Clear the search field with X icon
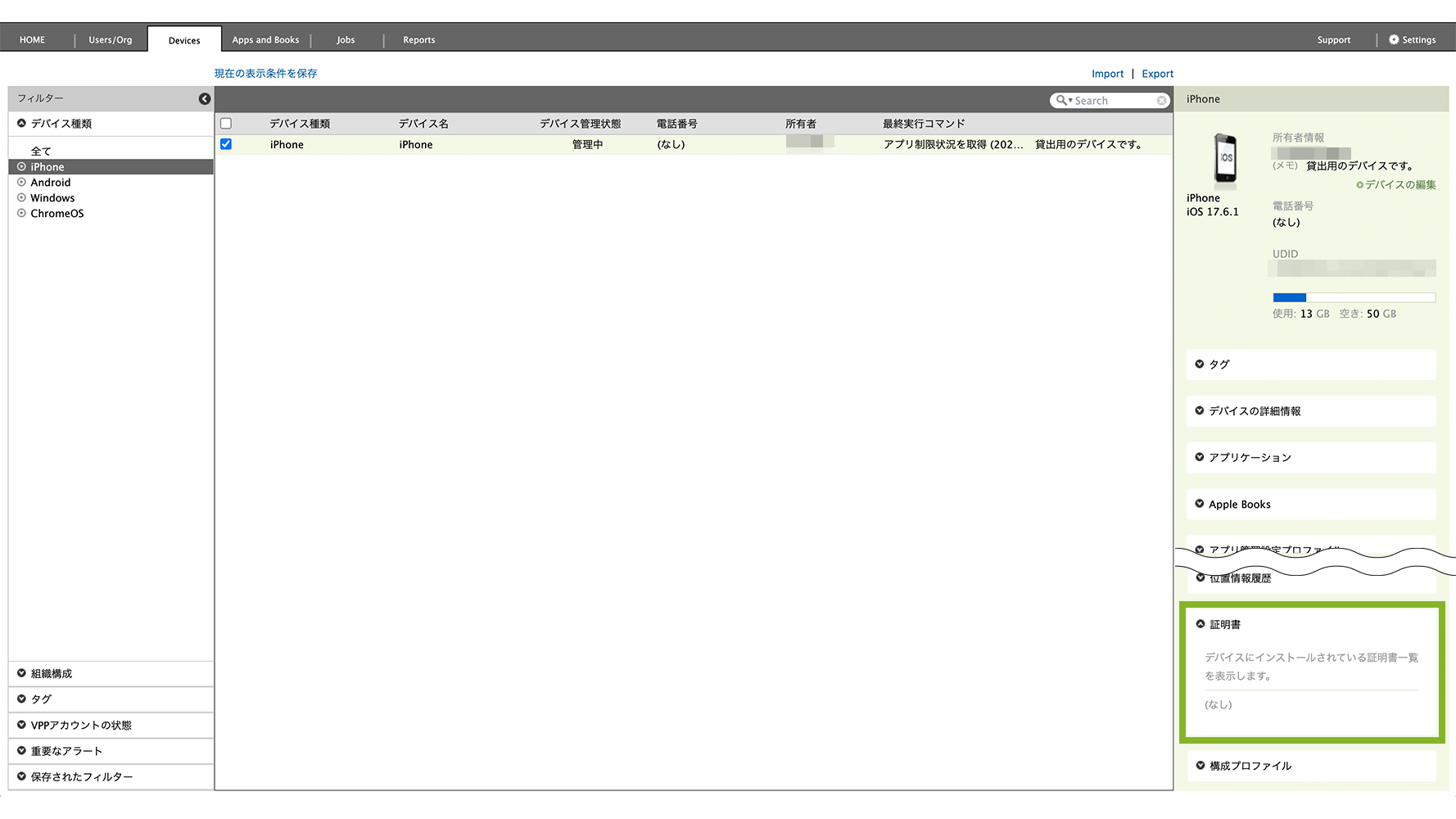Screen dimensions: 1456x819 1161,101
